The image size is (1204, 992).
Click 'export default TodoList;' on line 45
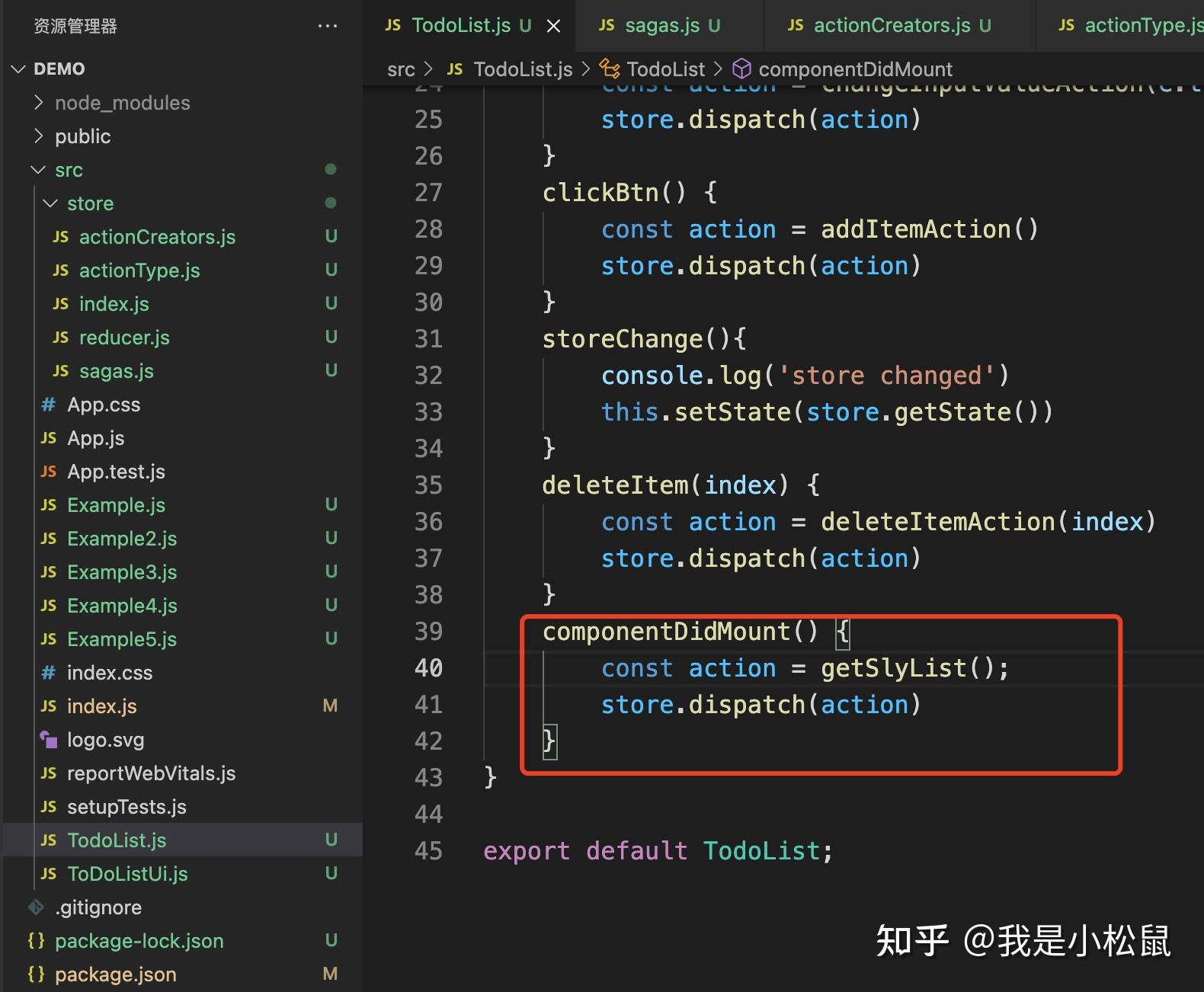[x=658, y=851]
